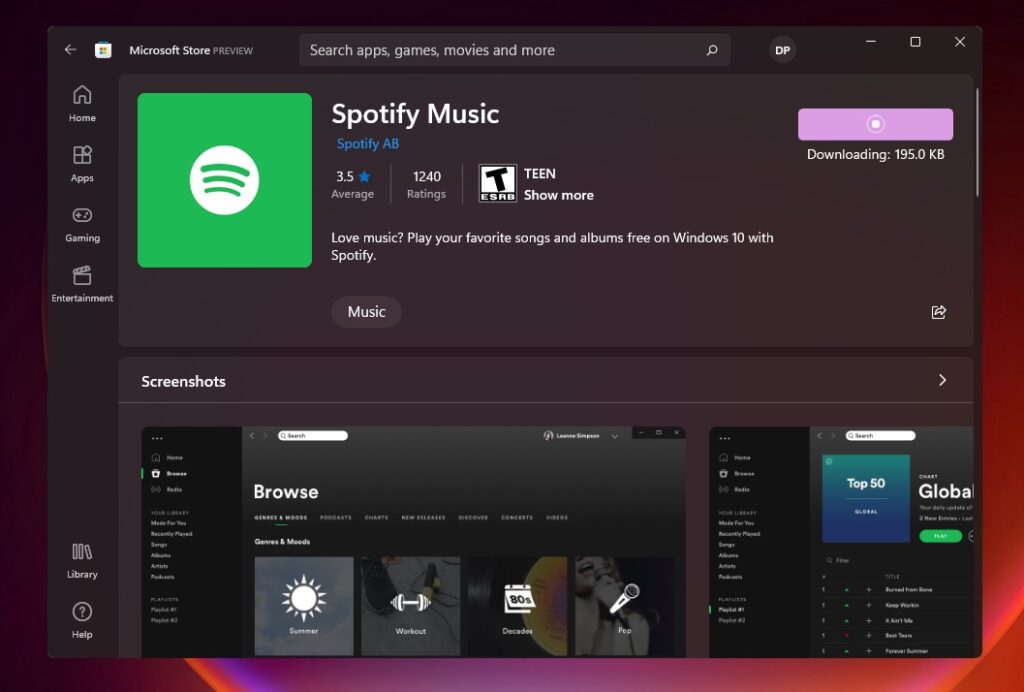Click Show more rating details
The width and height of the screenshot is (1024, 692).
pyautogui.click(x=558, y=195)
